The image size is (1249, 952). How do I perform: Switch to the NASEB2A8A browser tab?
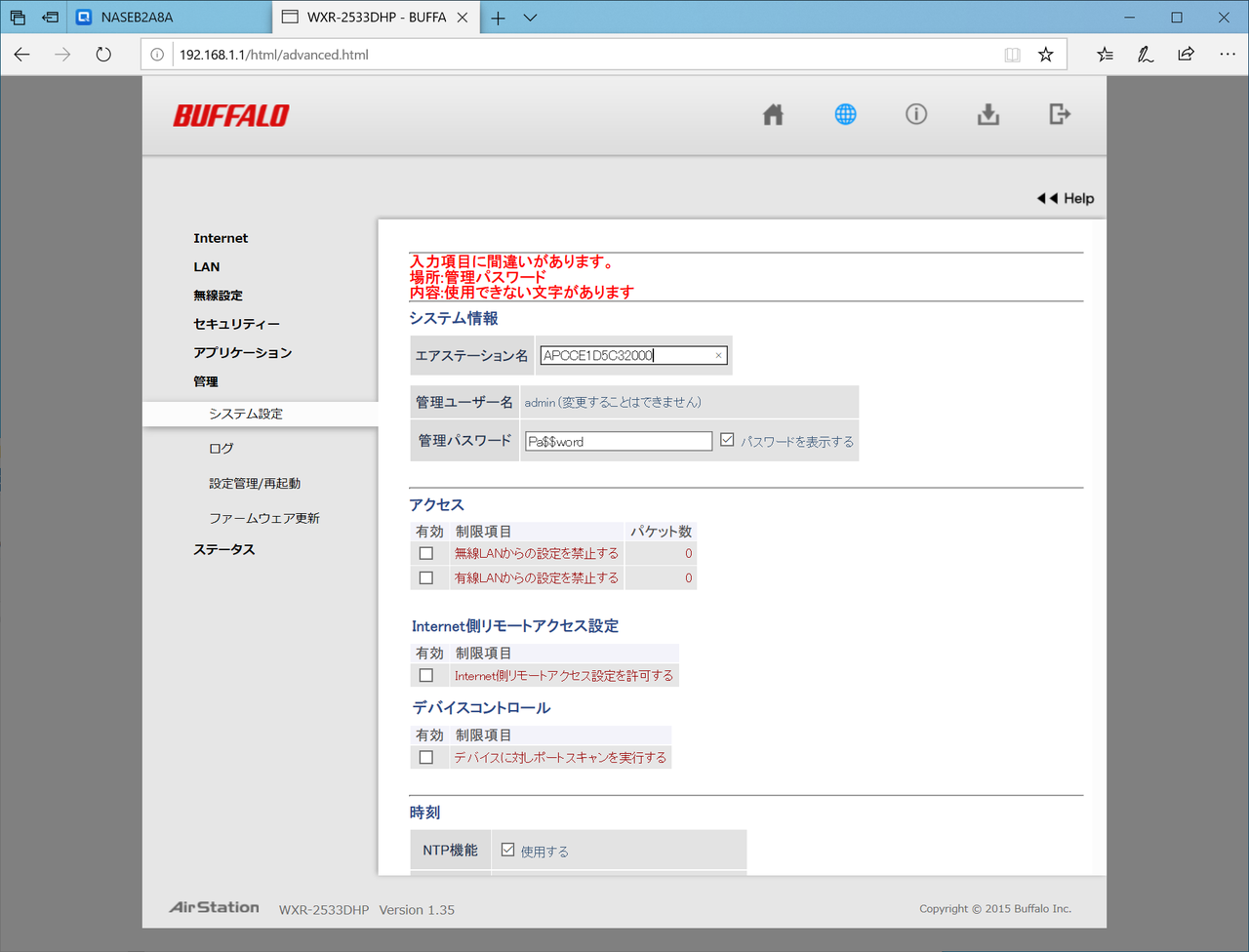pos(170,18)
